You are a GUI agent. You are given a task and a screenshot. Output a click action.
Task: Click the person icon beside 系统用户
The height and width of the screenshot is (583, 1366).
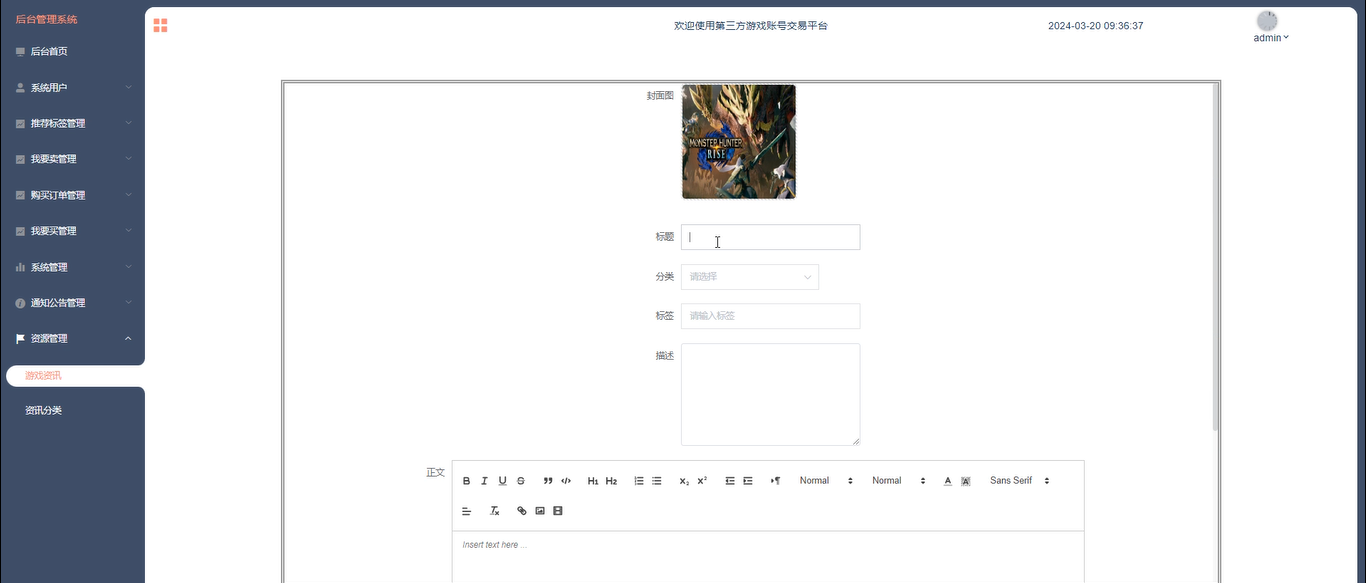click(x=20, y=88)
